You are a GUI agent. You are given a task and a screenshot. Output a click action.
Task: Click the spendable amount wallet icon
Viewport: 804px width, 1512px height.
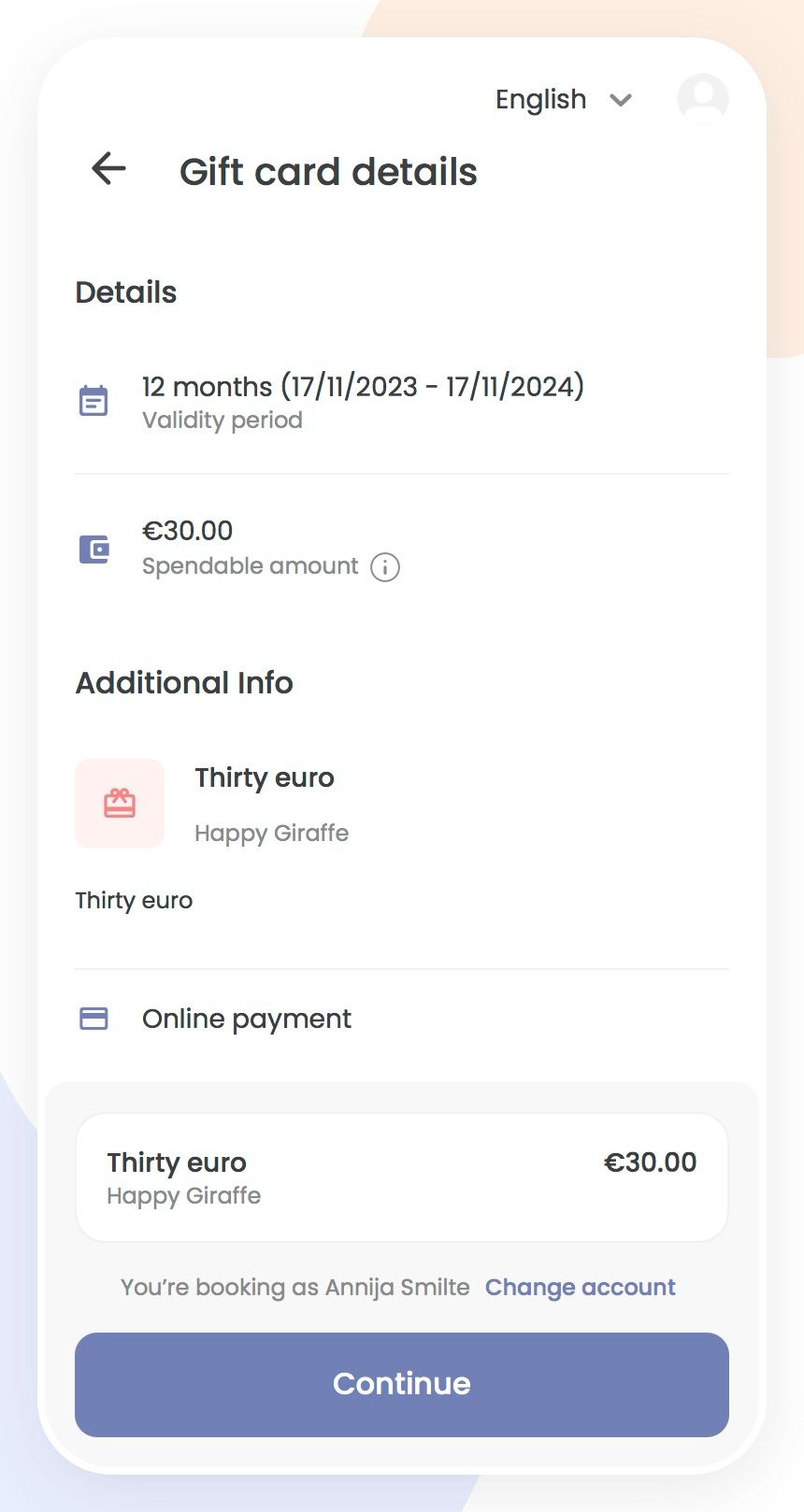(93, 549)
